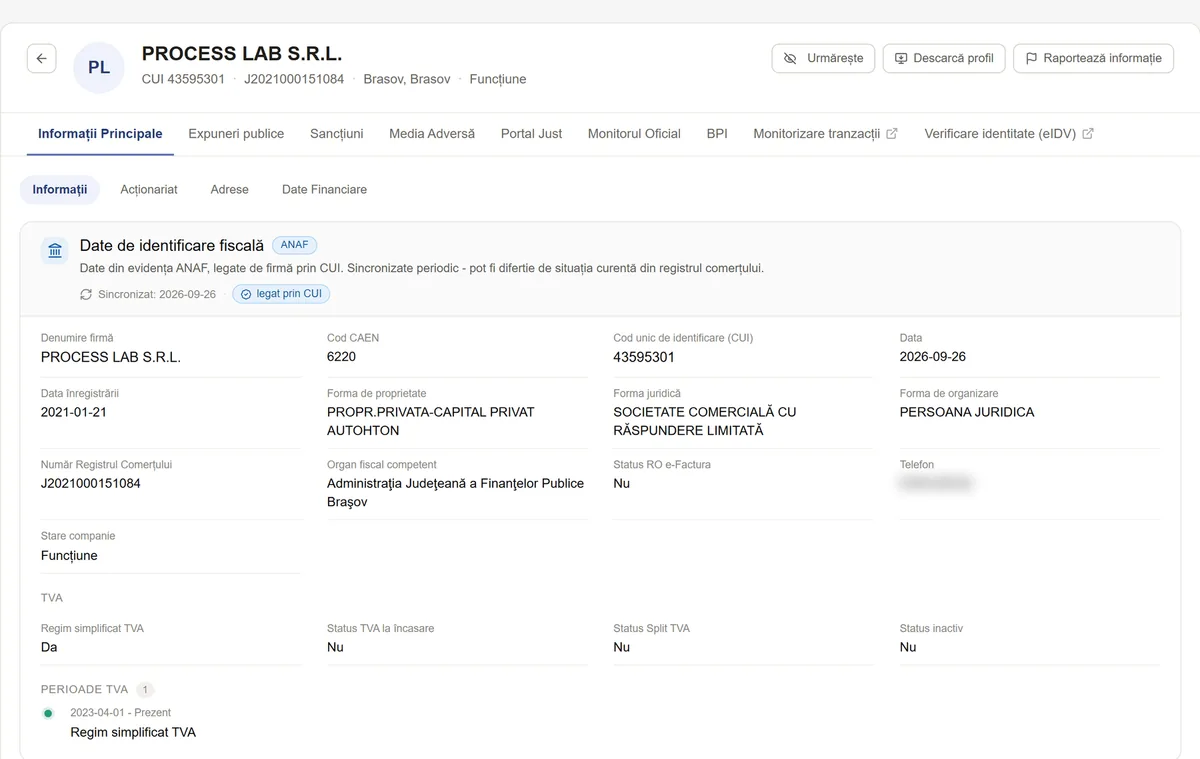Click the ANAF source badge
Image resolution: width=1200 pixels, height=759 pixels.
click(x=294, y=245)
